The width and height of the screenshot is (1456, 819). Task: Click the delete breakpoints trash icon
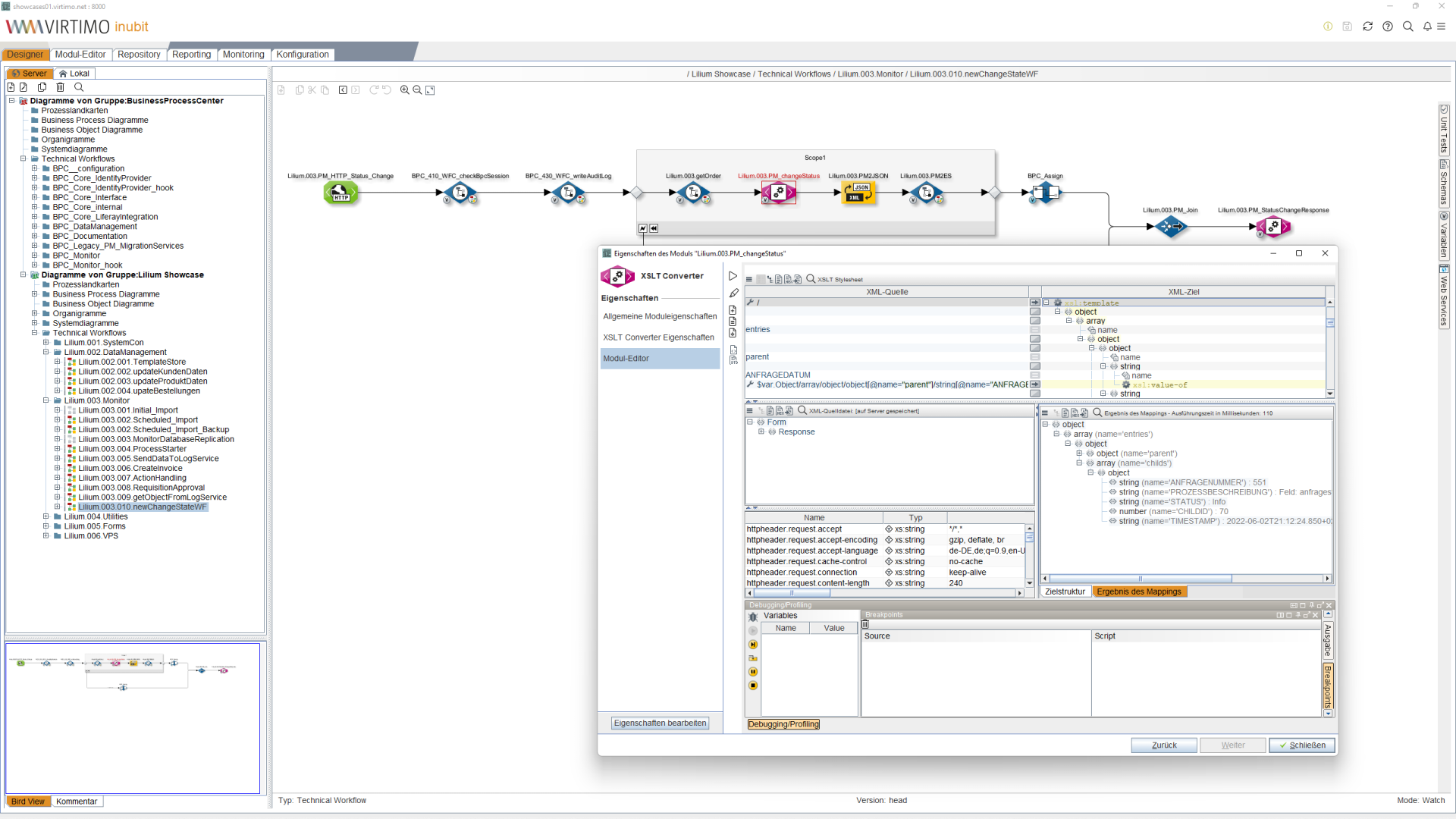click(x=864, y=625)
